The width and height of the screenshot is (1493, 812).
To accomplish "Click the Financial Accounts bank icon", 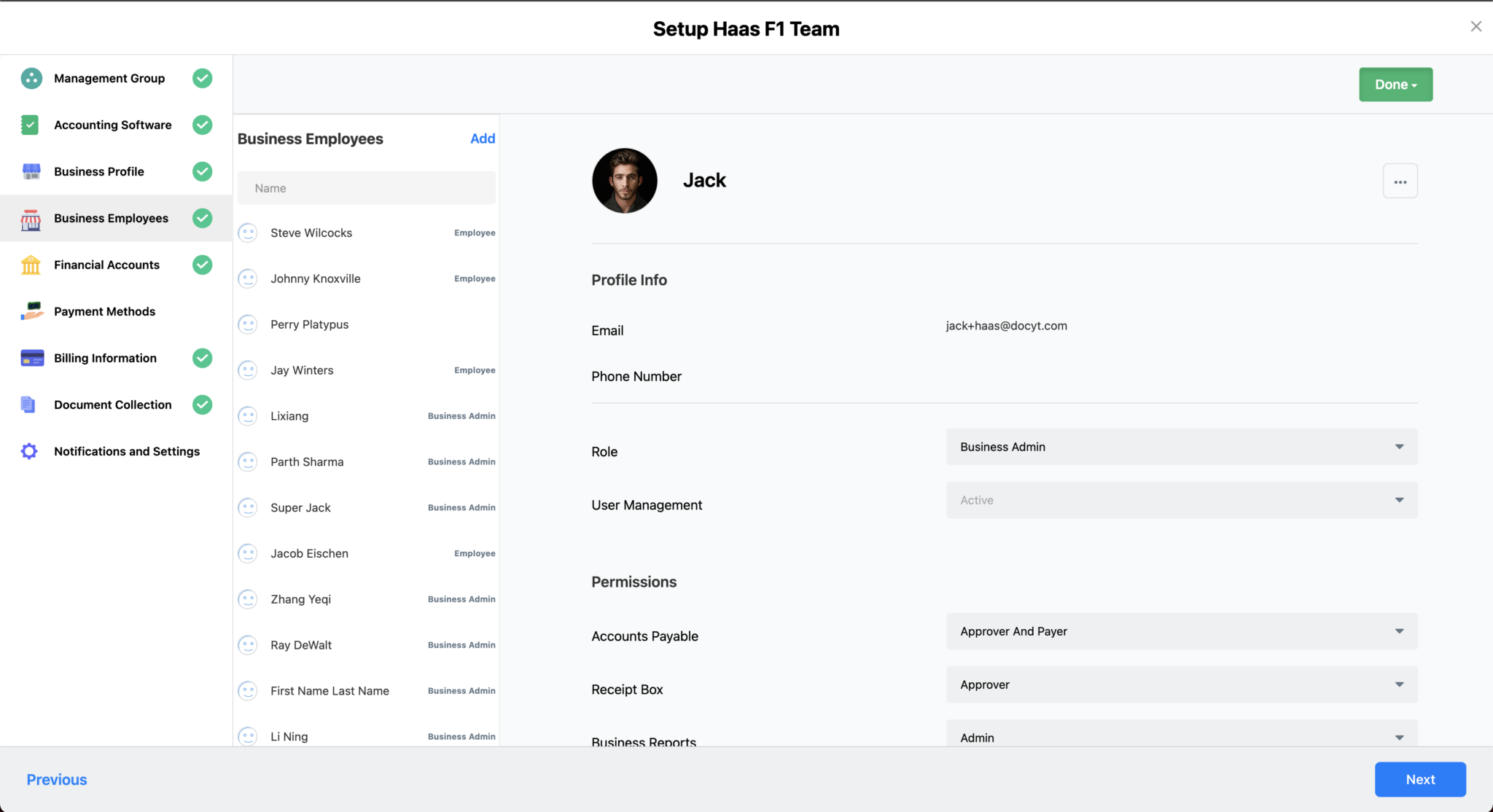I will tap(31, 265).
